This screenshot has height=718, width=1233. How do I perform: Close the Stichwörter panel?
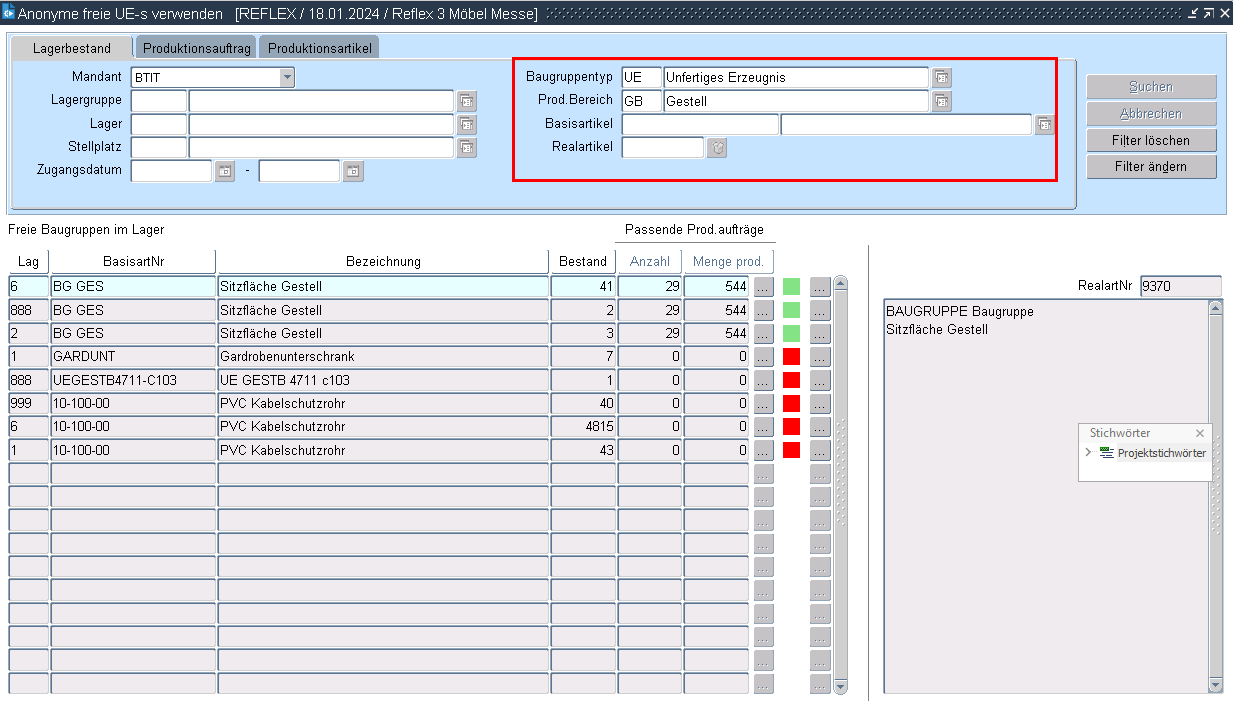[1200, 434]
